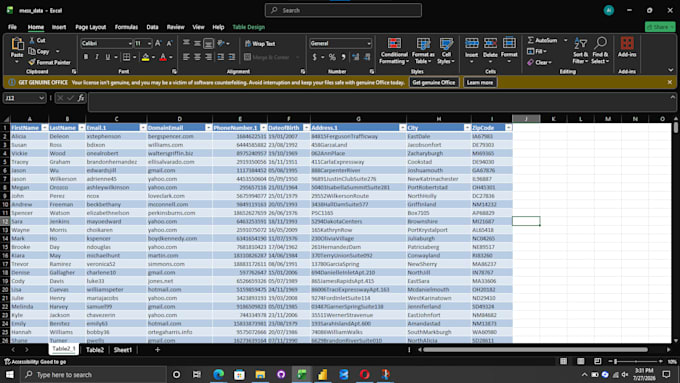
Task: Open the General number format dropdown
Action: point(369,43)
